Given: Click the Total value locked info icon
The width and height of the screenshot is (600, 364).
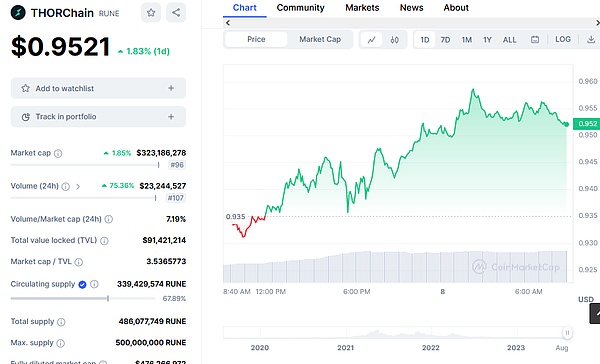Looking at the screenshot, I should [104, 241].
